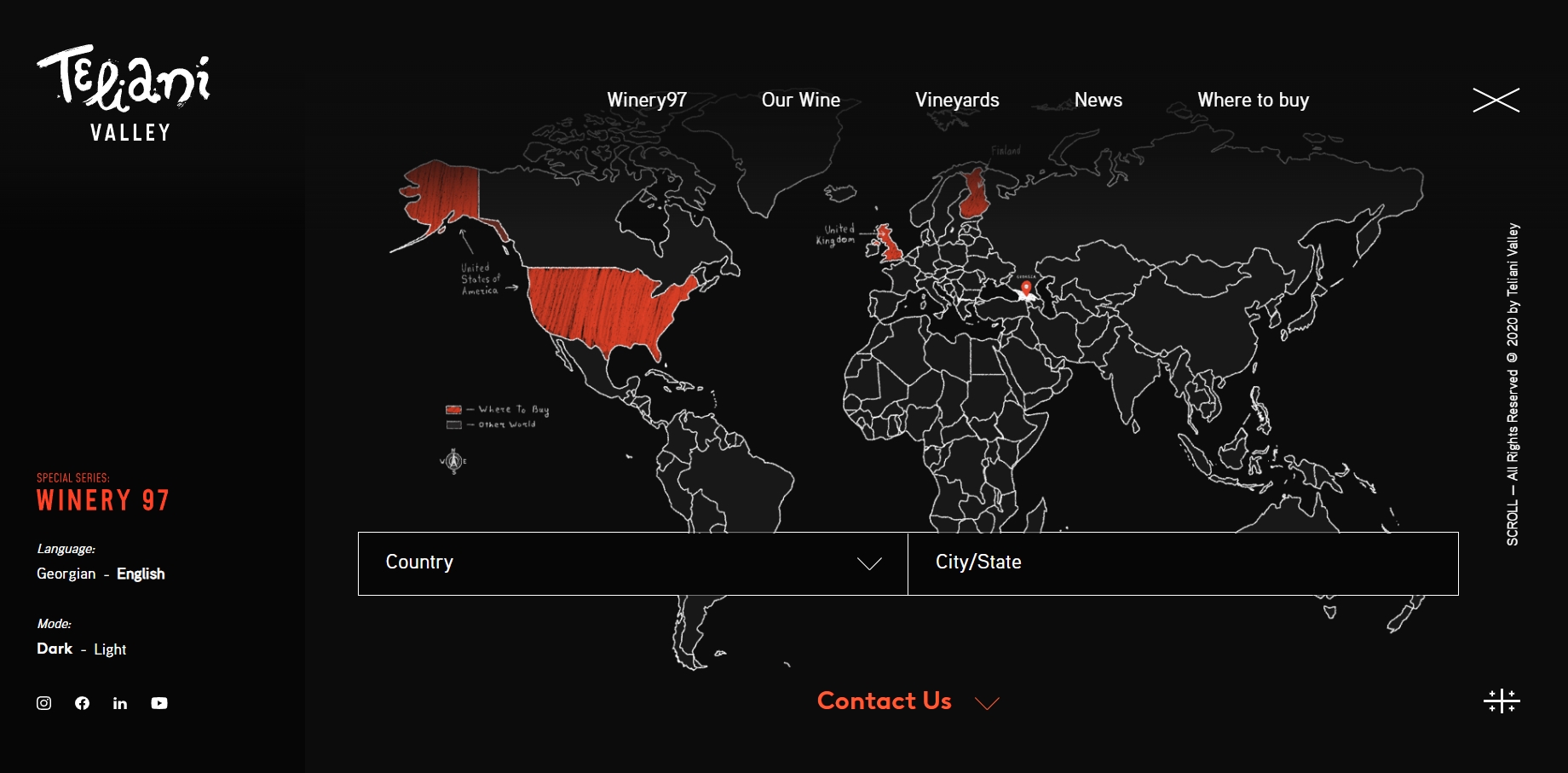The height and width of the screenshot is (773, 1568).
Task: Click the Finland map label
Action: click(x=1006, y=151)
